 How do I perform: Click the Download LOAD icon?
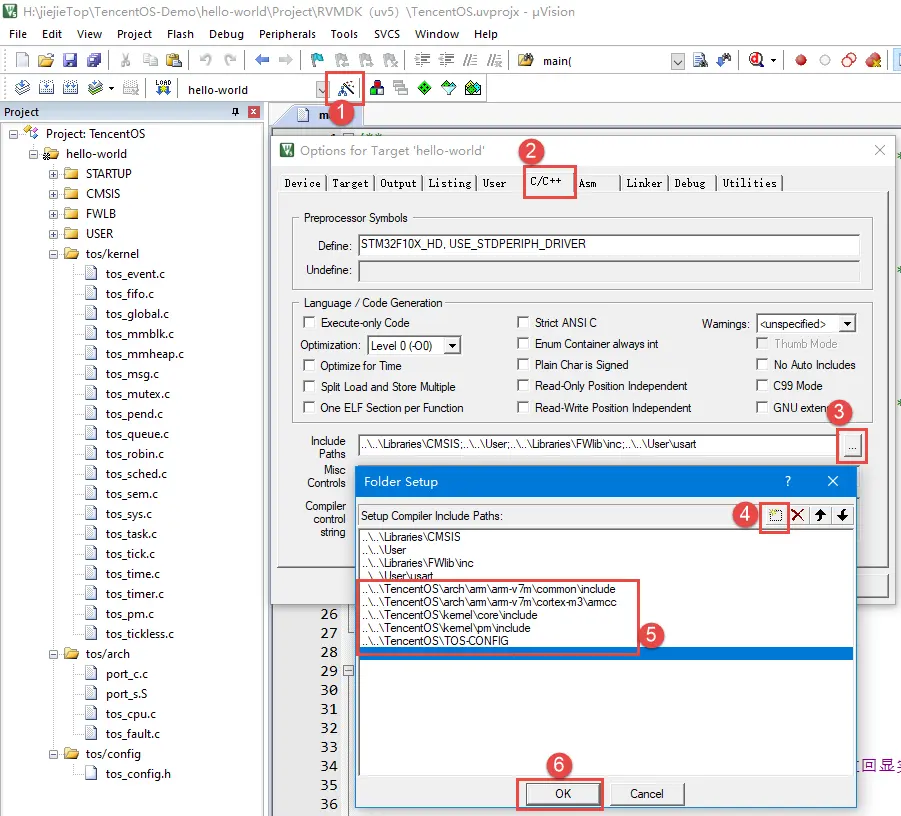pos(163,88)
